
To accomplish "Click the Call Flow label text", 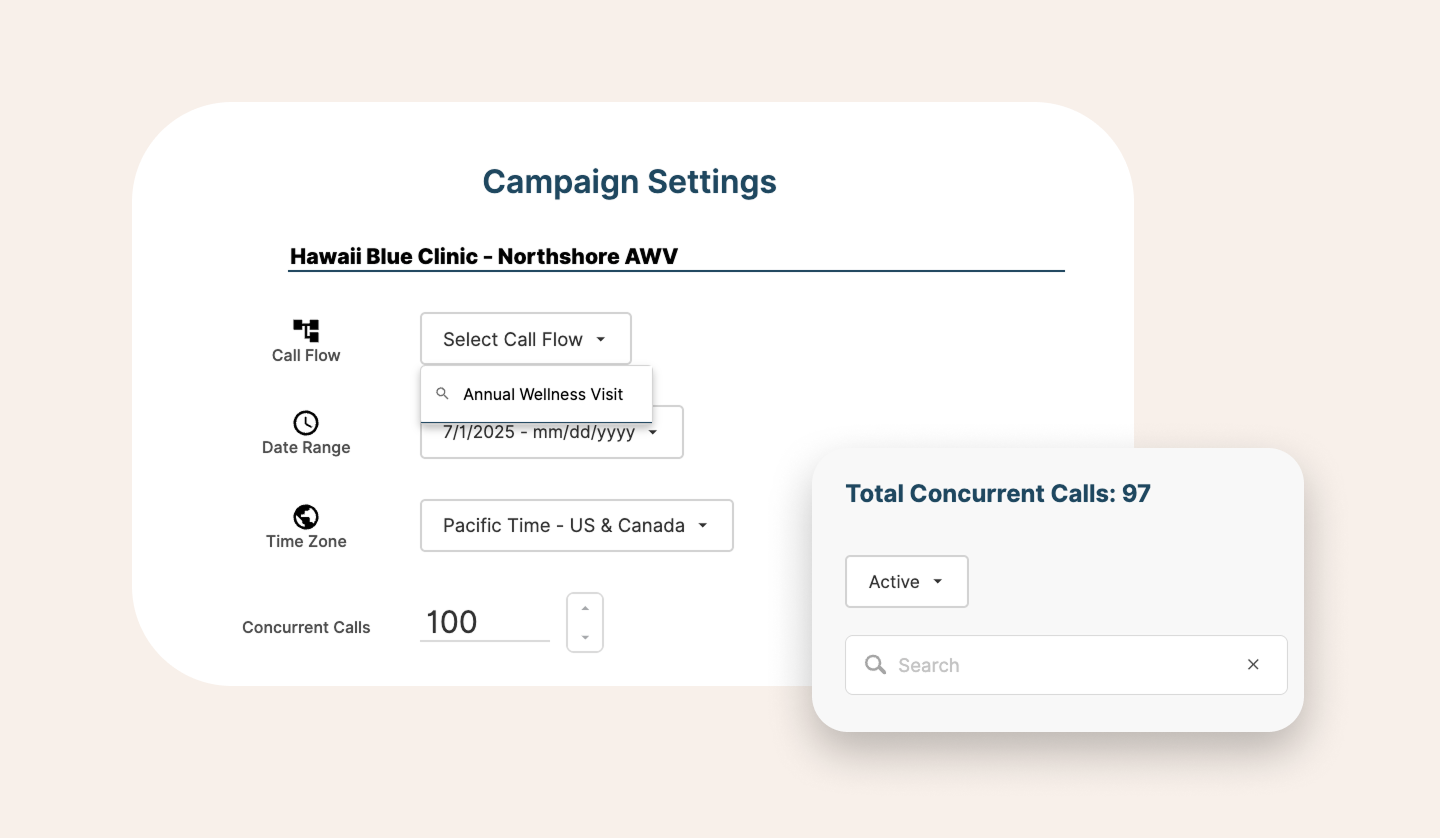I will point(306,356).
